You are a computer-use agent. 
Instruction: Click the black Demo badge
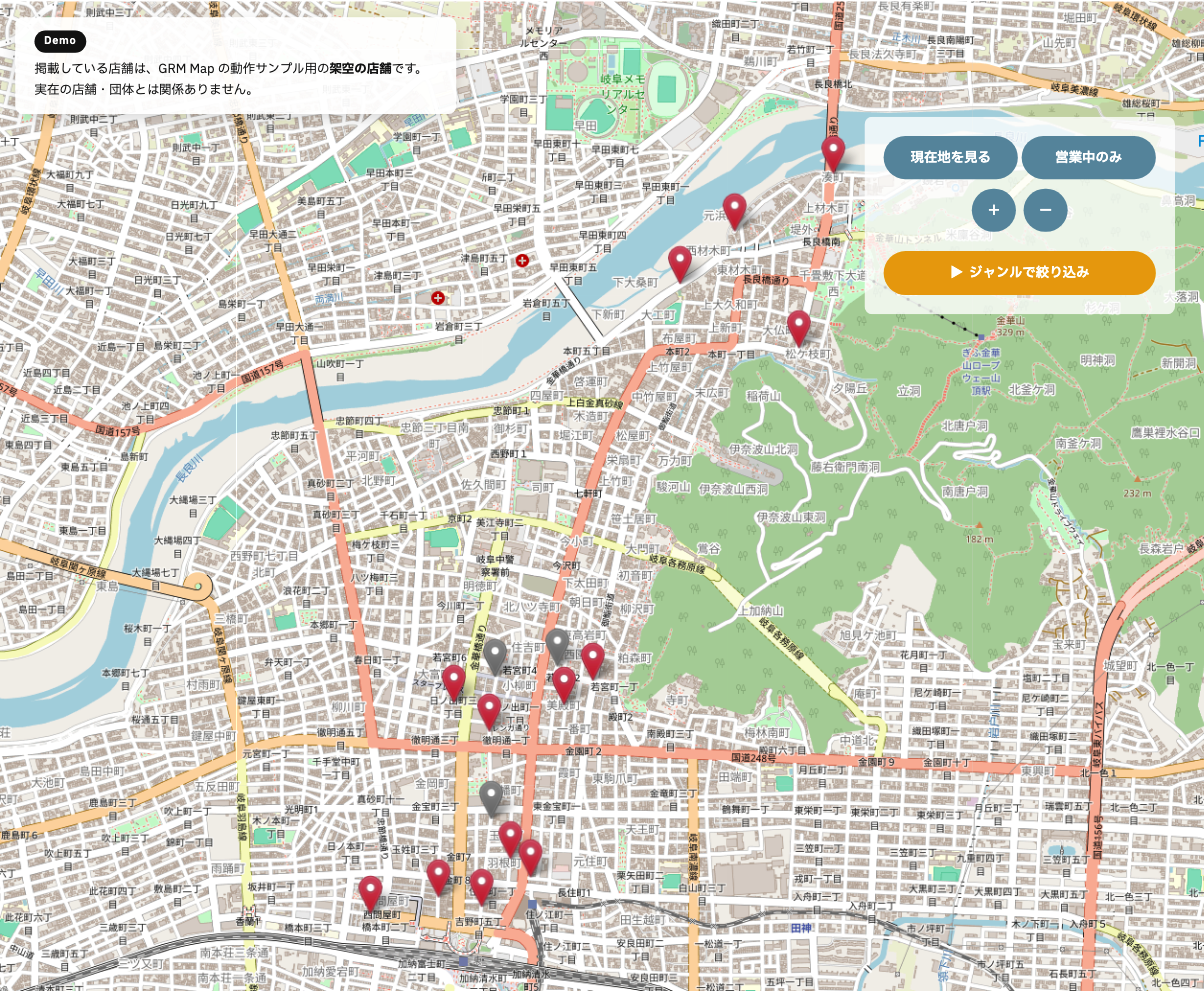coord(60,41)
